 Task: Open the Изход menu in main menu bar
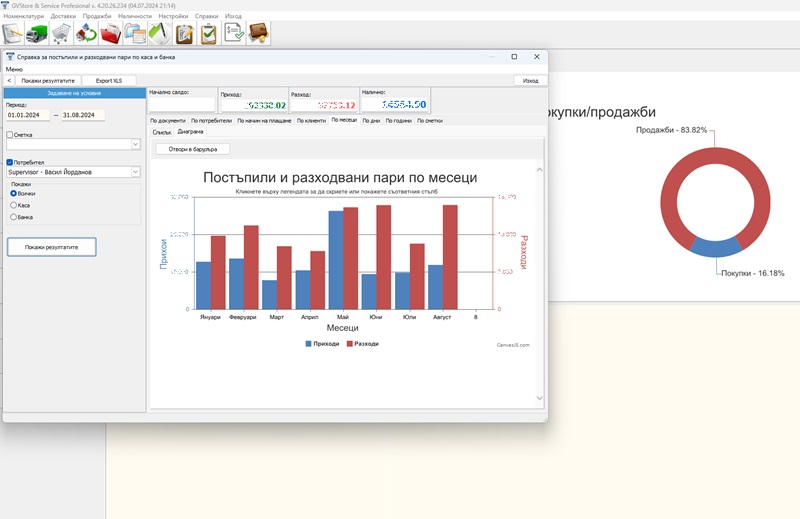coord(233,16)
